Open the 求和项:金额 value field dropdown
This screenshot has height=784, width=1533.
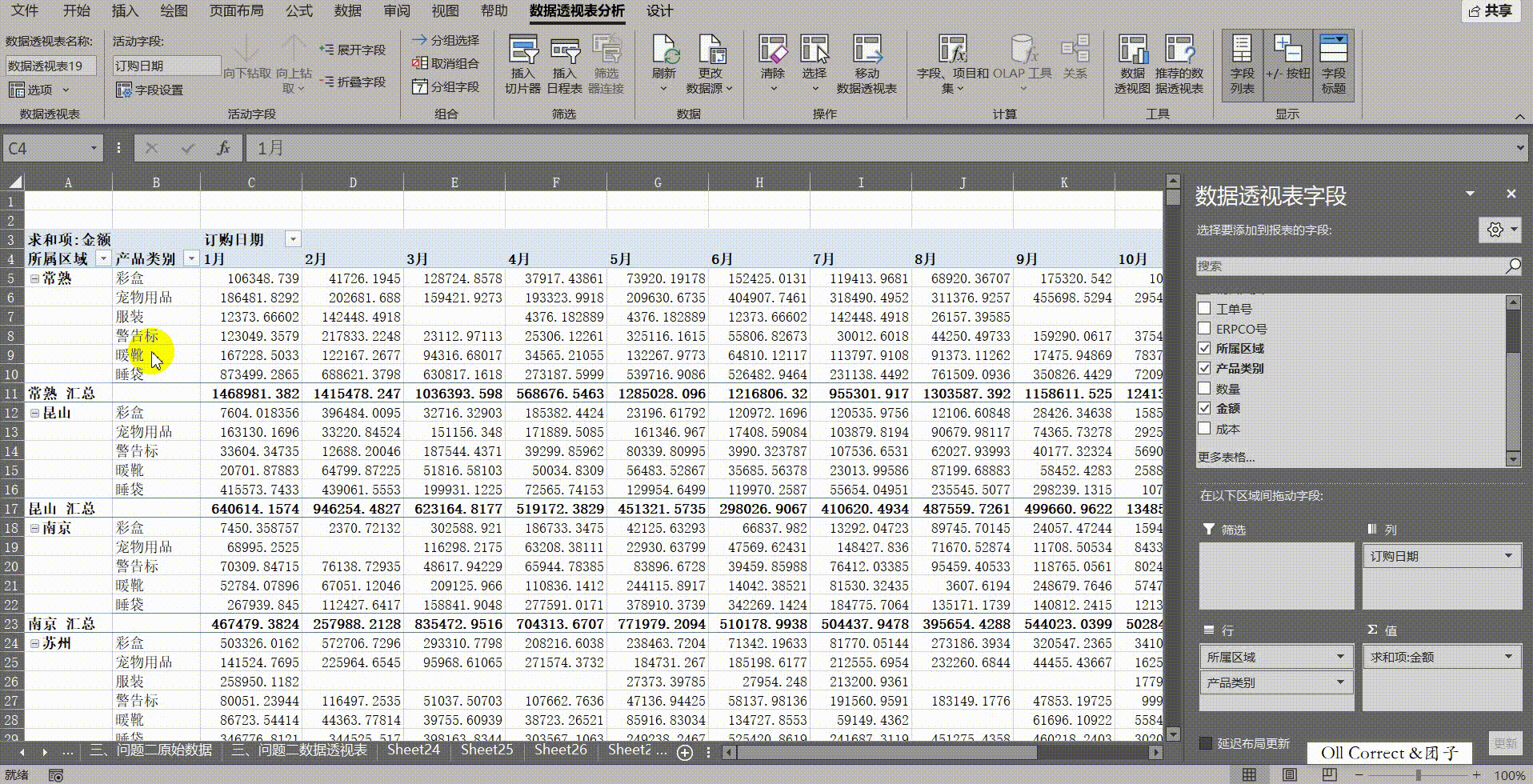pos(1508,657)
